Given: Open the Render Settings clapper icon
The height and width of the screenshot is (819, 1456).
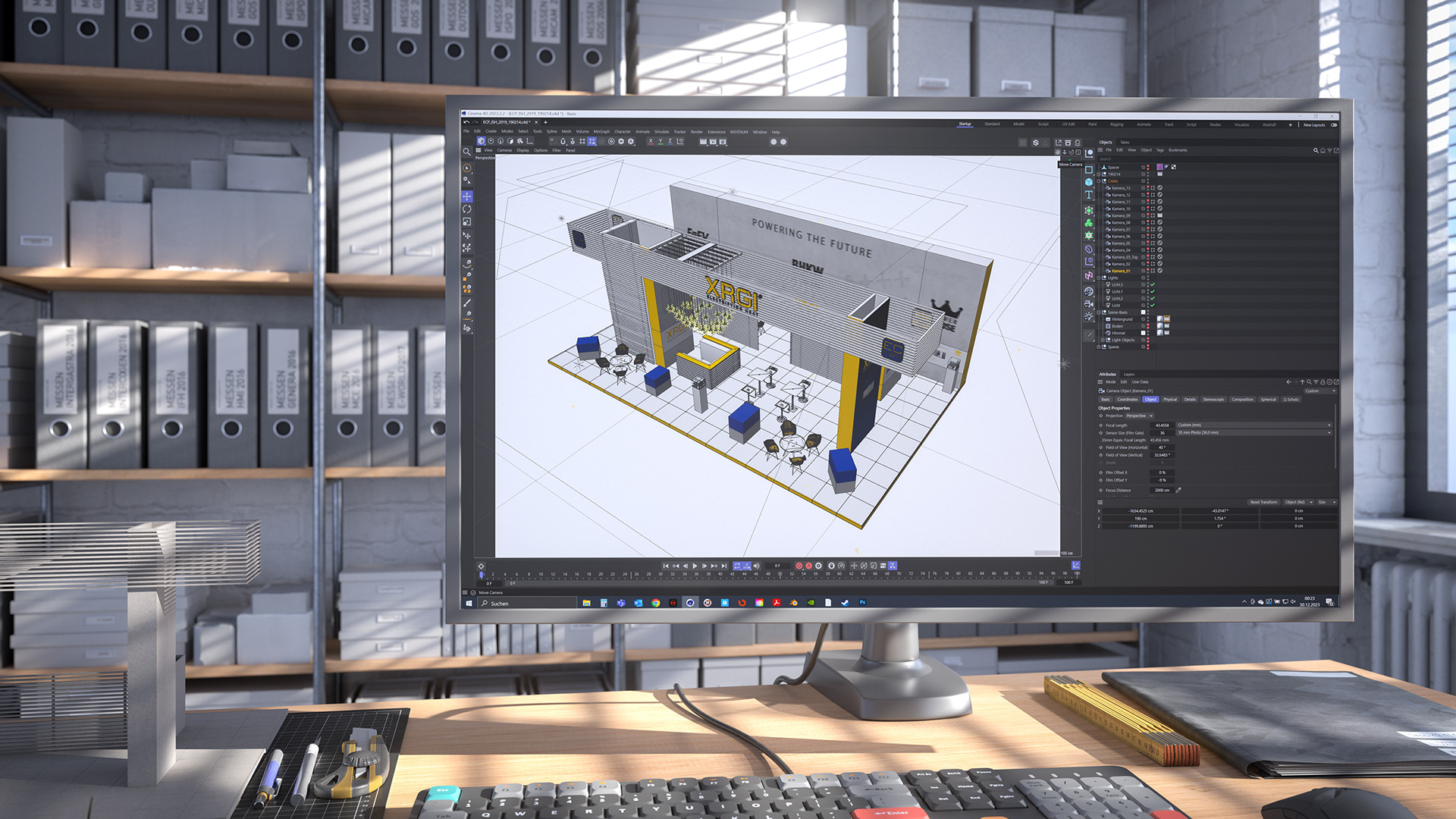Looking at the screenshot, I should (723, 142).
